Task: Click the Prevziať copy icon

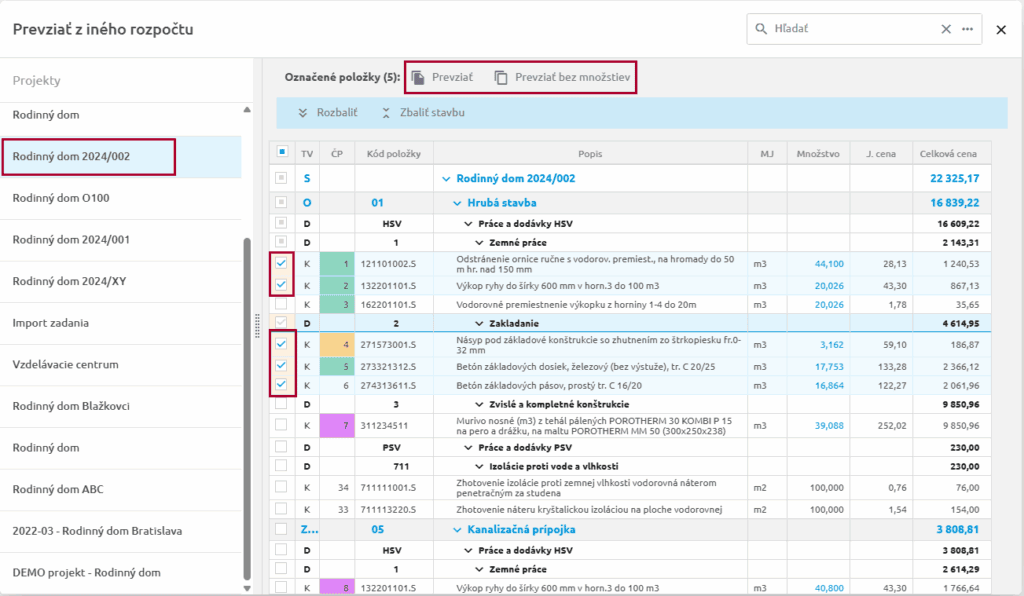Action: (419, 77)
